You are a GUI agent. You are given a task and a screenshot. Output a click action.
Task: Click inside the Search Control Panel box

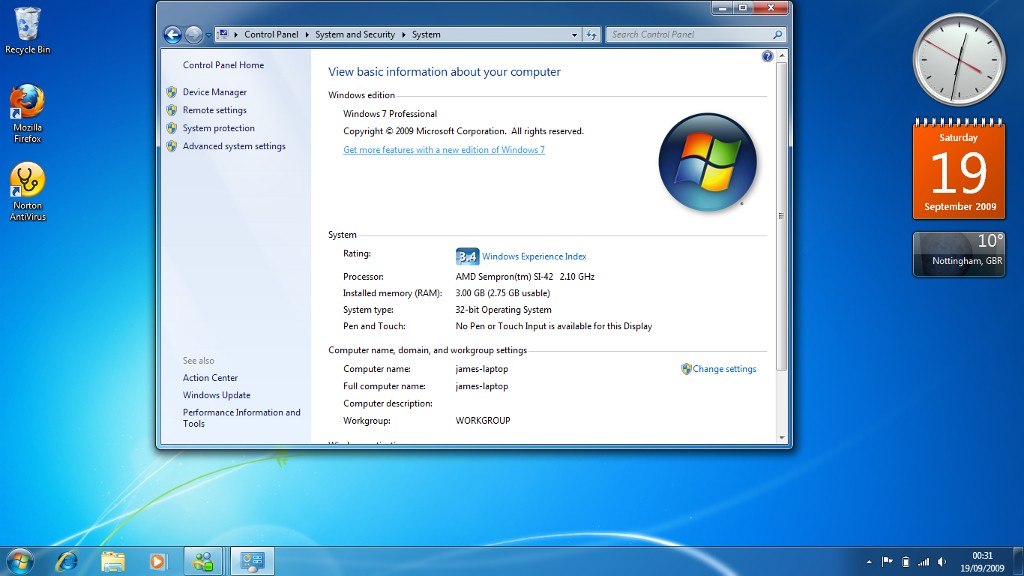695,33
